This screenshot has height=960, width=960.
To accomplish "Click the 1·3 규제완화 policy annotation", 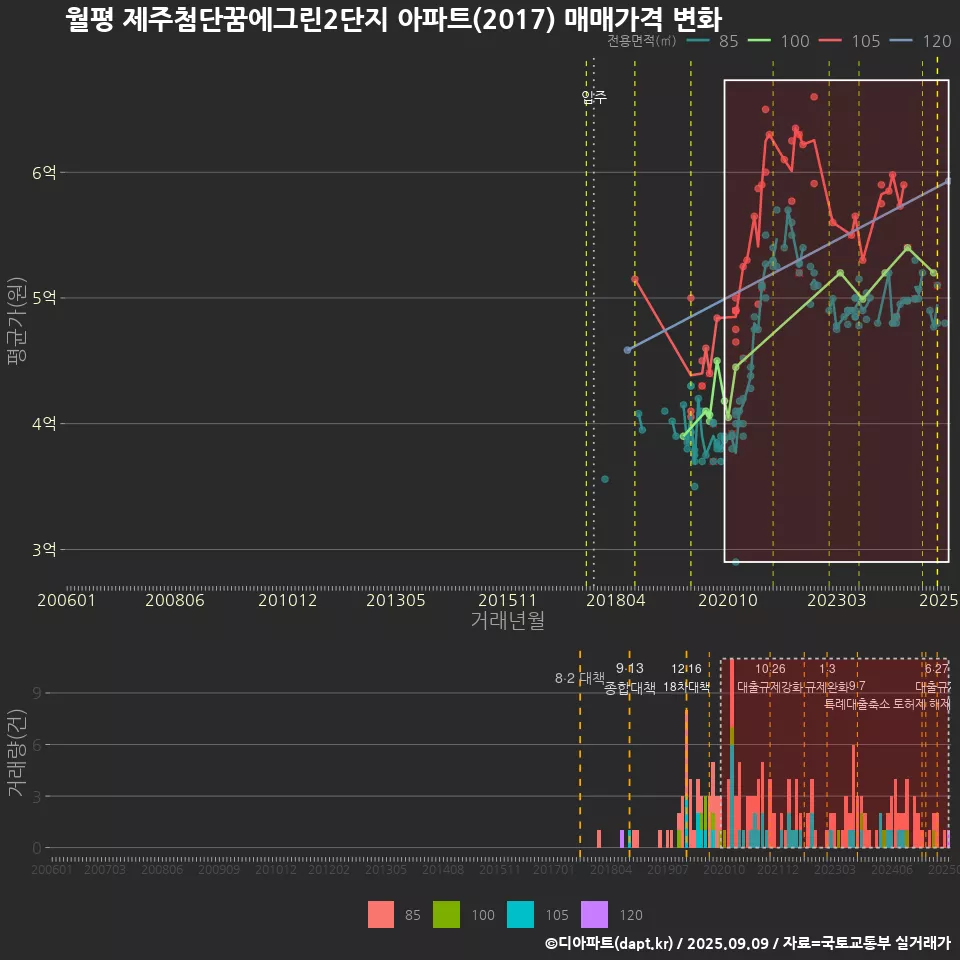I will [x=827, y=678].
